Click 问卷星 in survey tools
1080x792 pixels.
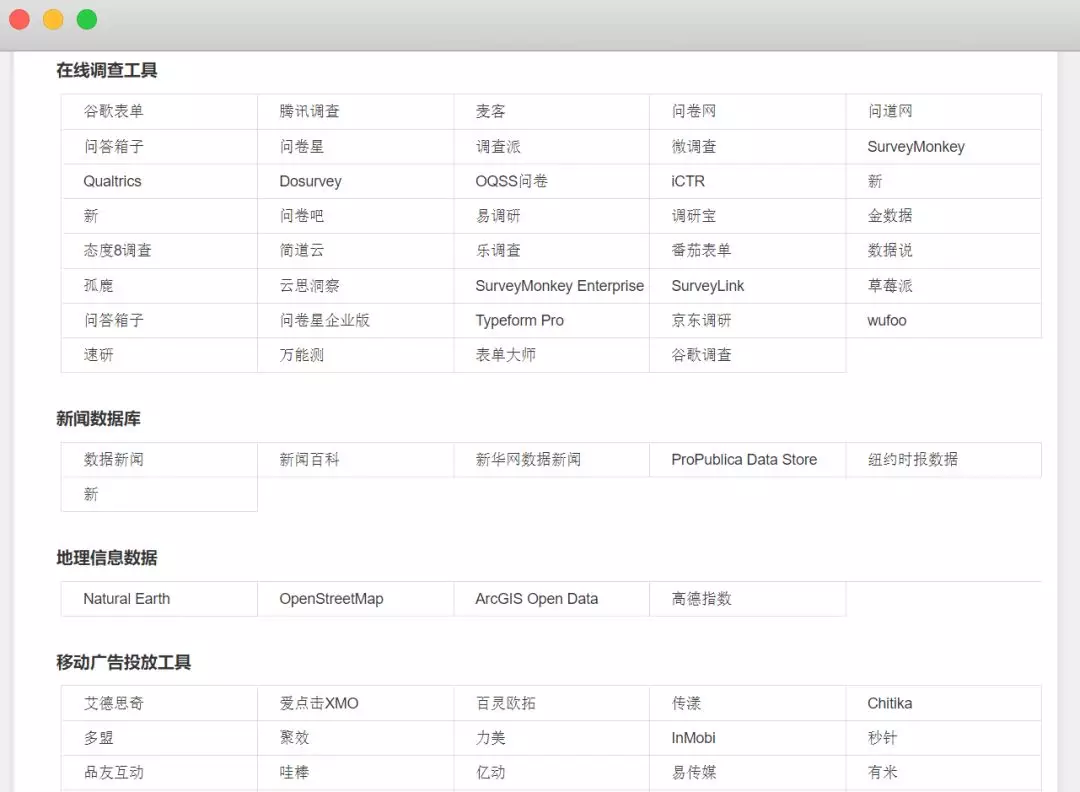[x=302, y=147]
